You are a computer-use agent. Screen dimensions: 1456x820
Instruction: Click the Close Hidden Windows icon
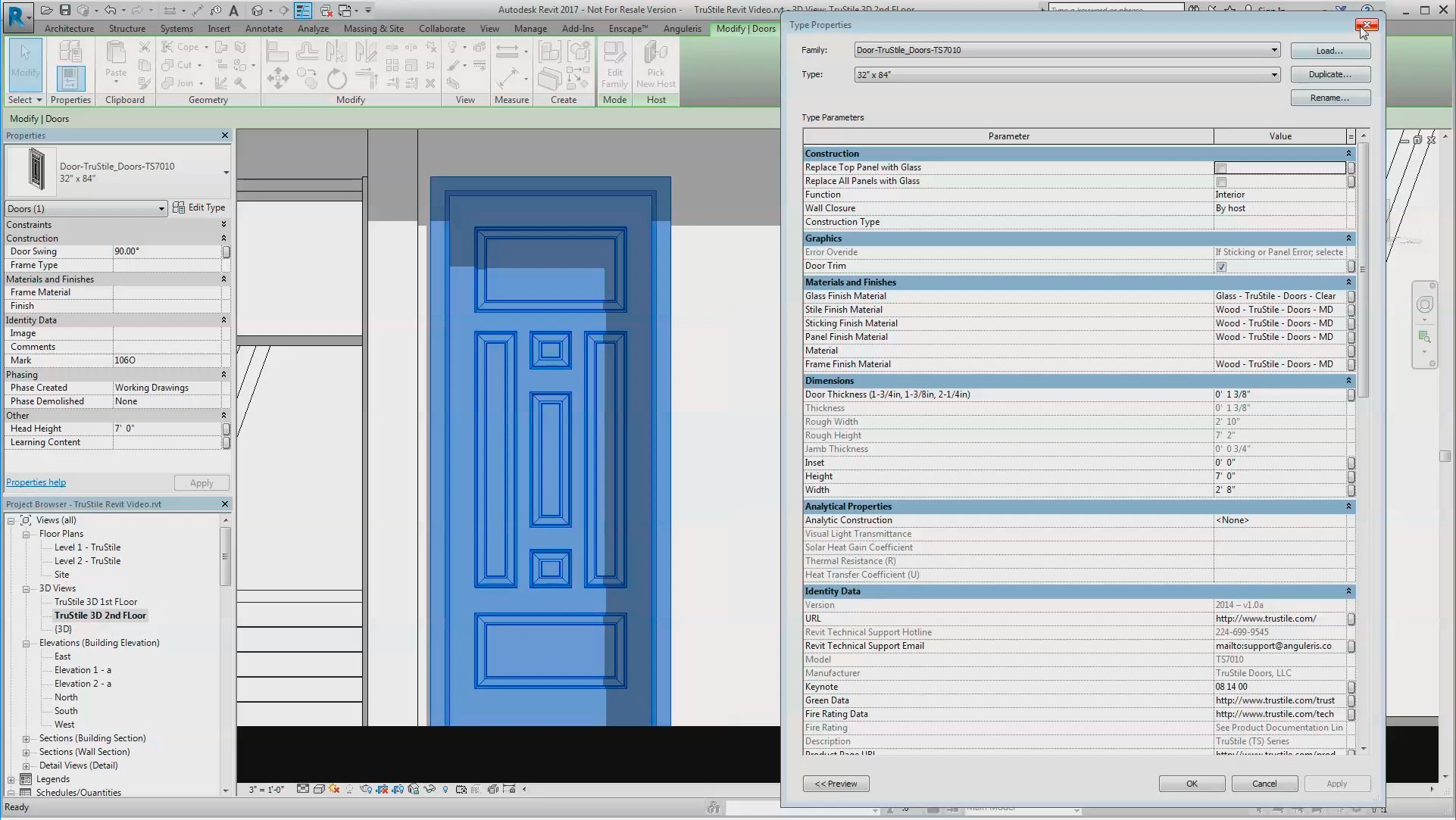pos(326,11)
